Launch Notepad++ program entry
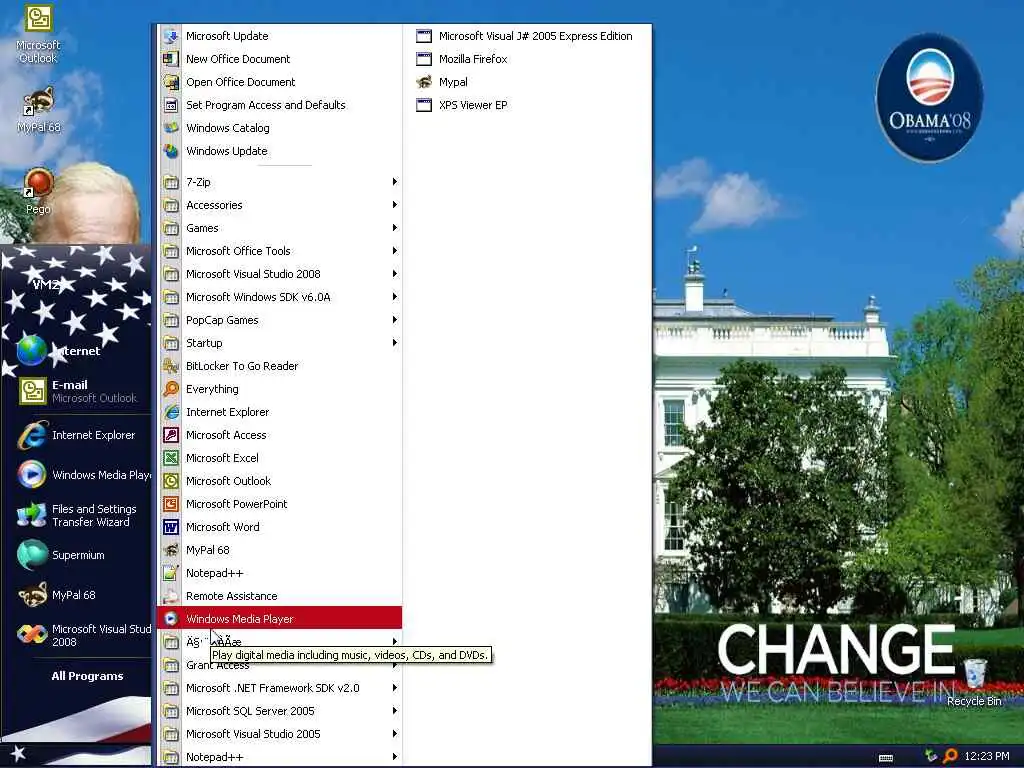The image size is (1024, 768). tap(280, 573)
